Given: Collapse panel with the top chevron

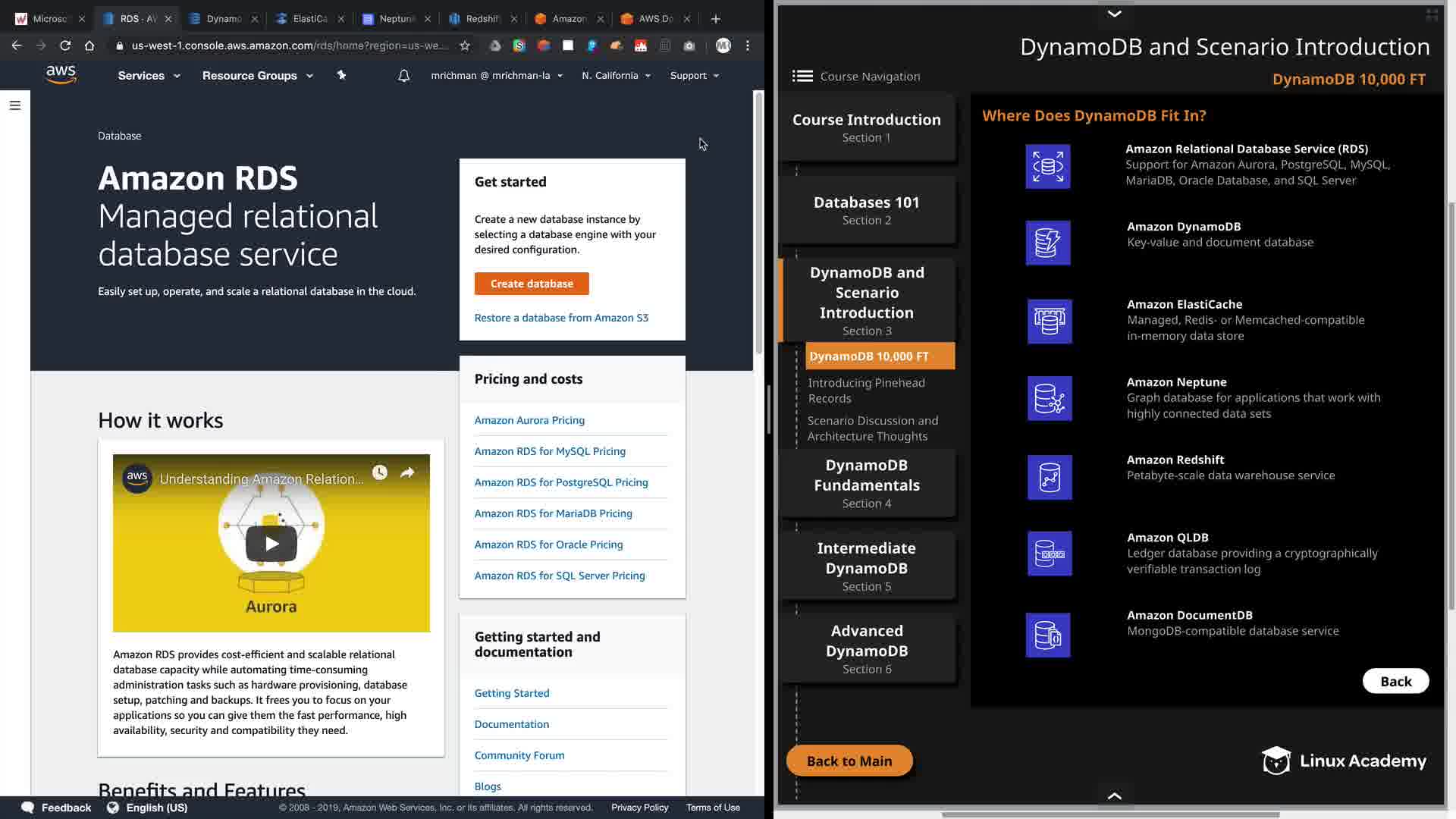Looking at the screenshot, I should pyautogui.click(x=1114, y=14).
